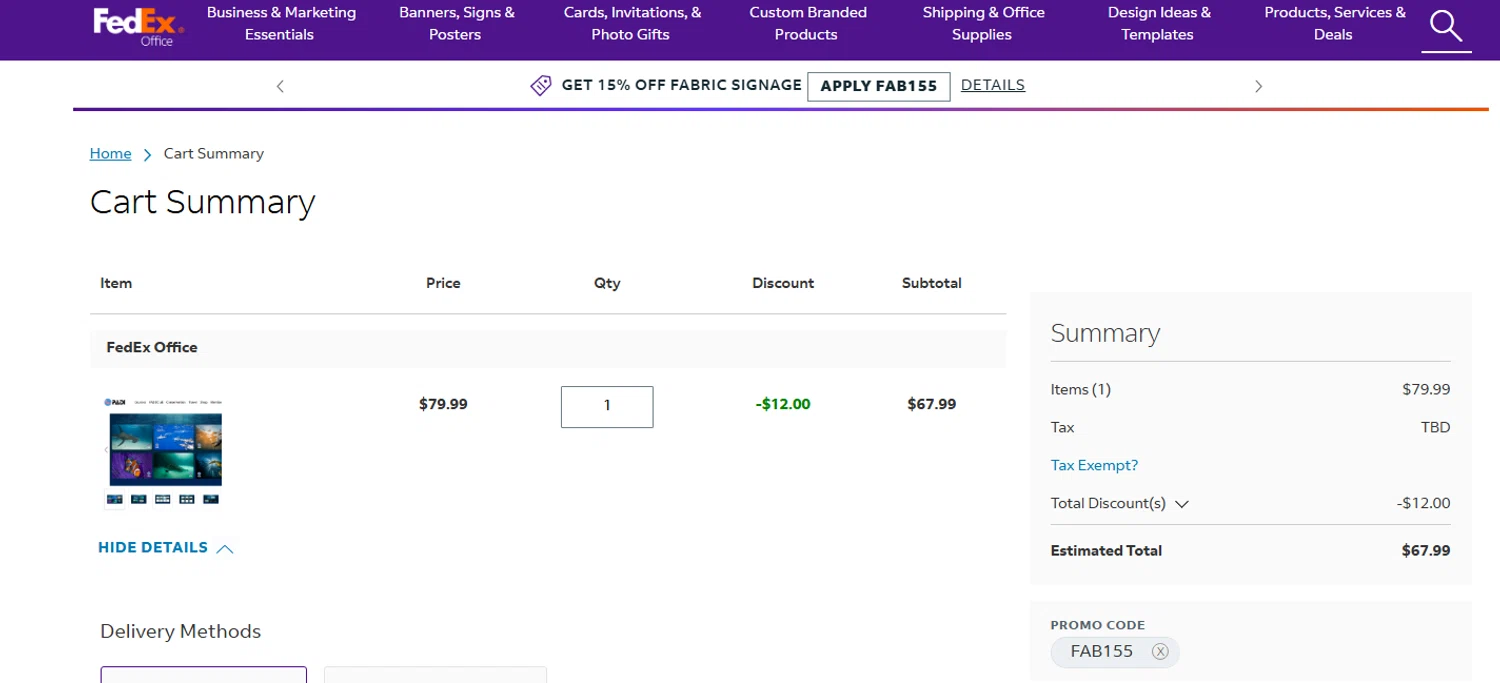The height and width of the screenshot is (683, 1500).
Task: Show previous promo banner with left arrow
Action: coord(280,86)
